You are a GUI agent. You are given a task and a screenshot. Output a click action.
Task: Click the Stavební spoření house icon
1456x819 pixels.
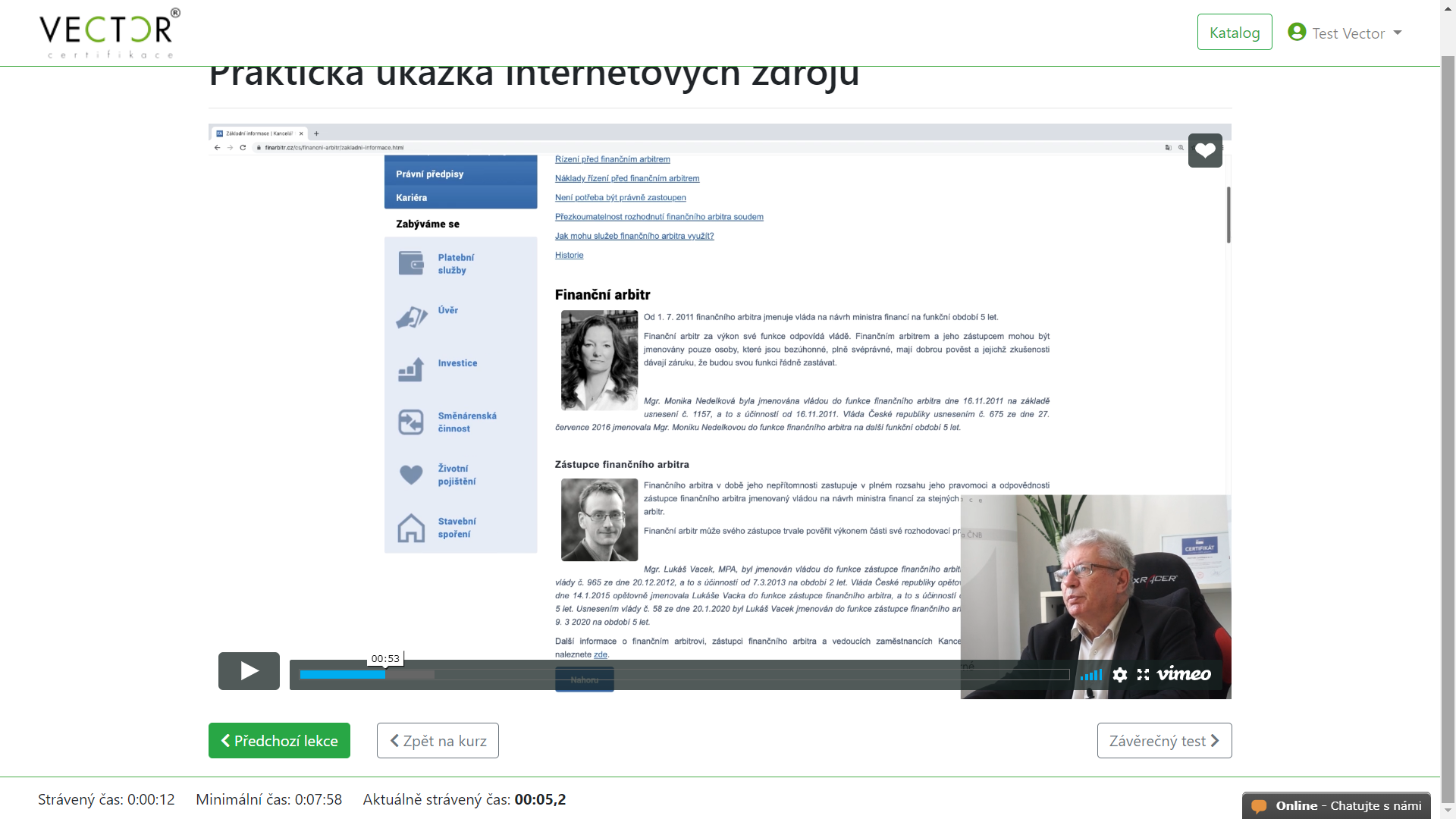tap(411, 528)
